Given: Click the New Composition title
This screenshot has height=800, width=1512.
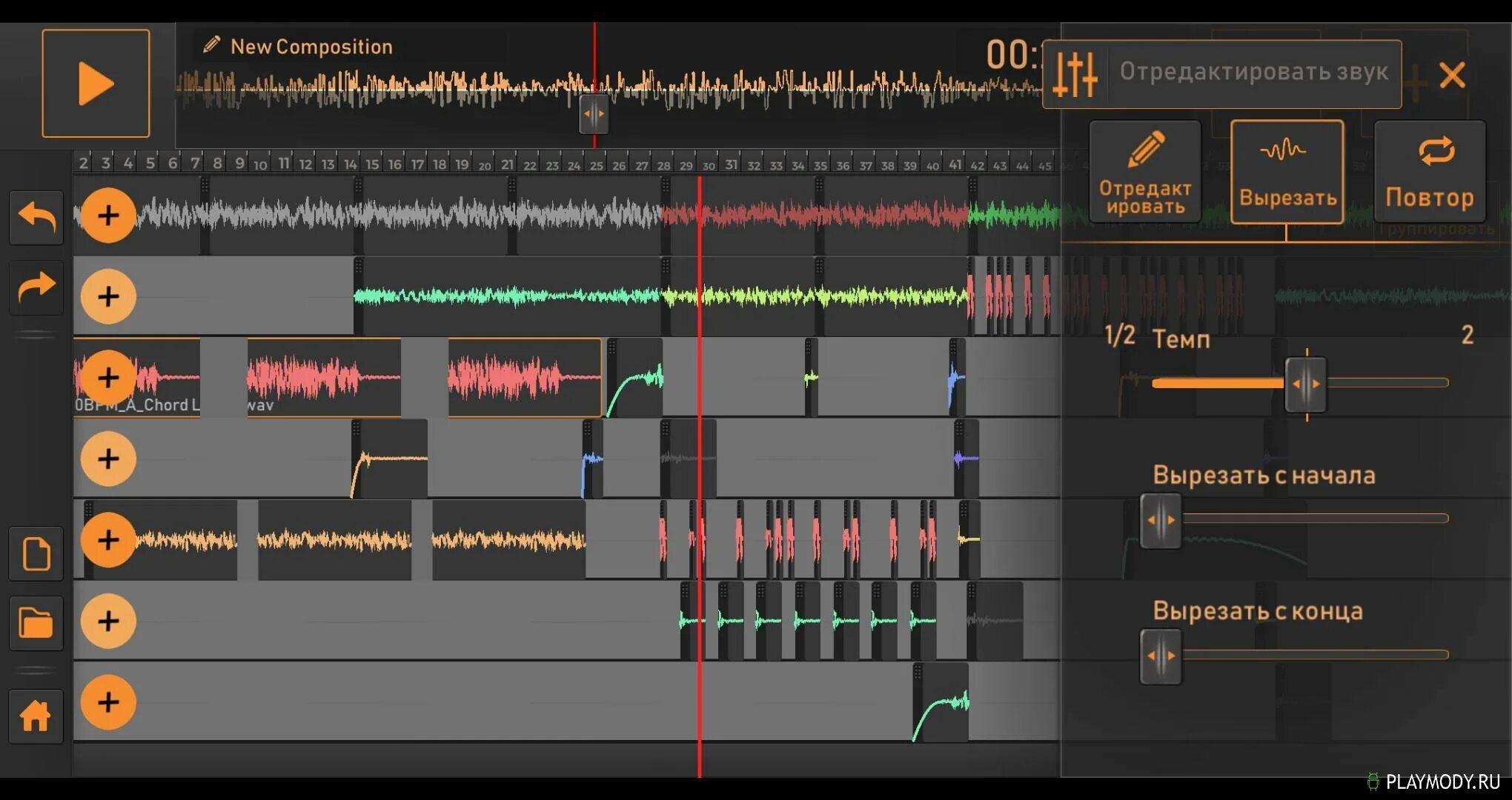Looking at the screenshot, I should (x=311, y=47).
